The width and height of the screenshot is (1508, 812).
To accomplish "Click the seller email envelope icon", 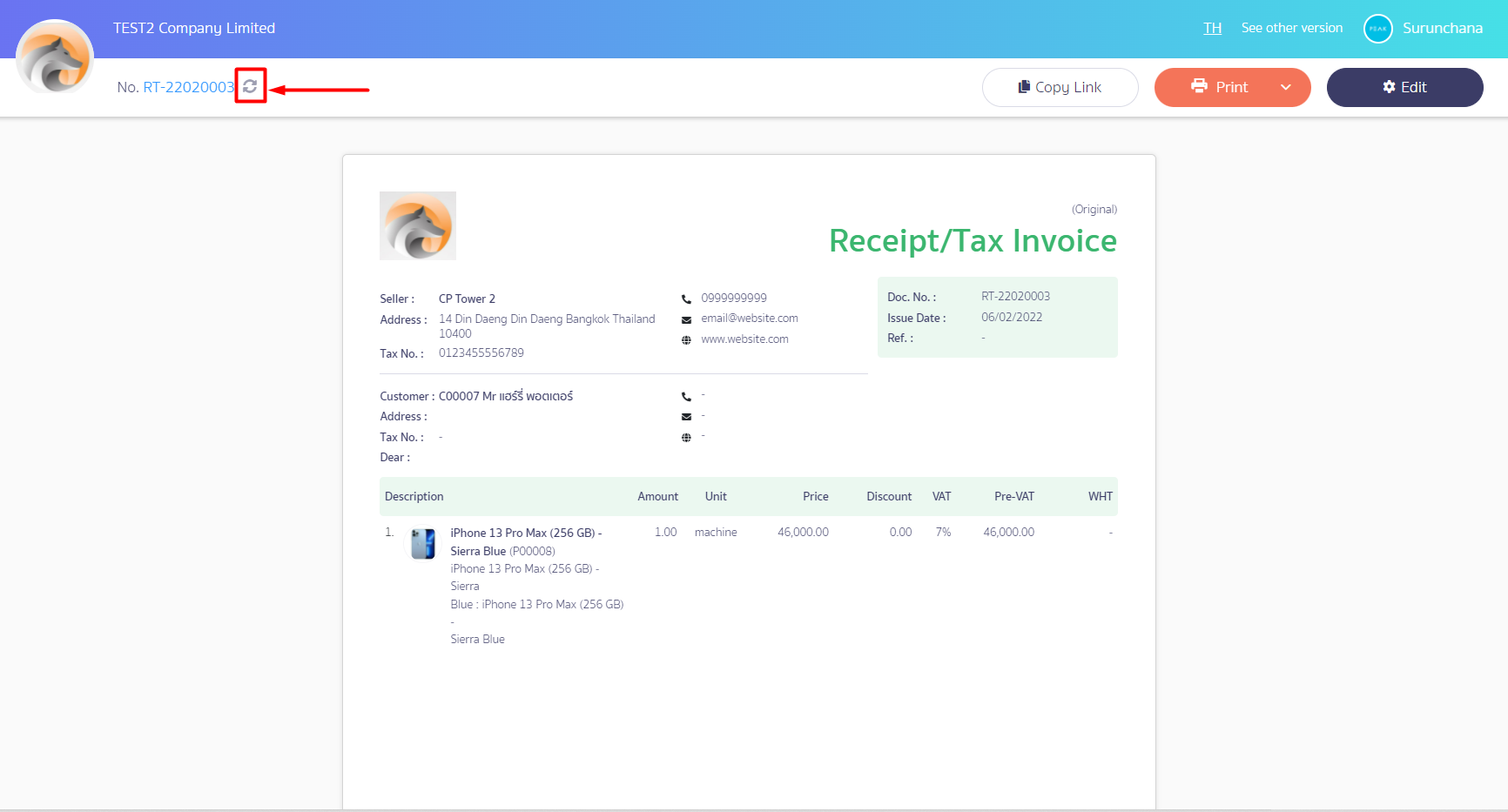I will pyautogui.click(x=686, y=319).
